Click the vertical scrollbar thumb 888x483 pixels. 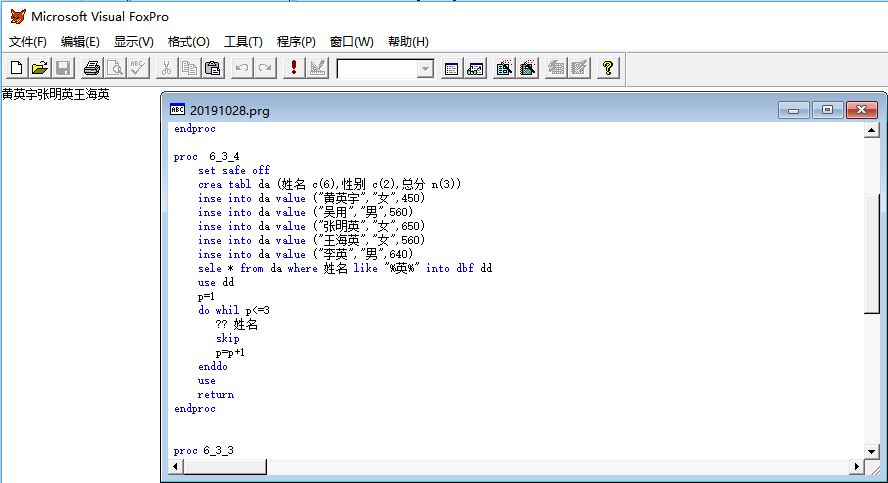click(872, 254)
